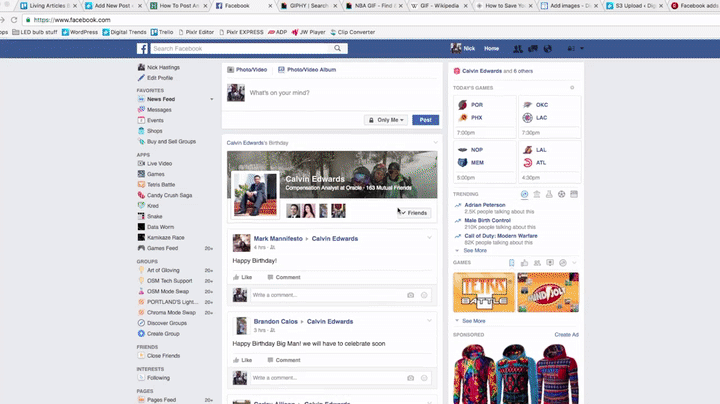Image resolution: width=720 pixels, height=404 pixels.
Task: Open LAL vs ATL game card
Action: tap(550, 162)
